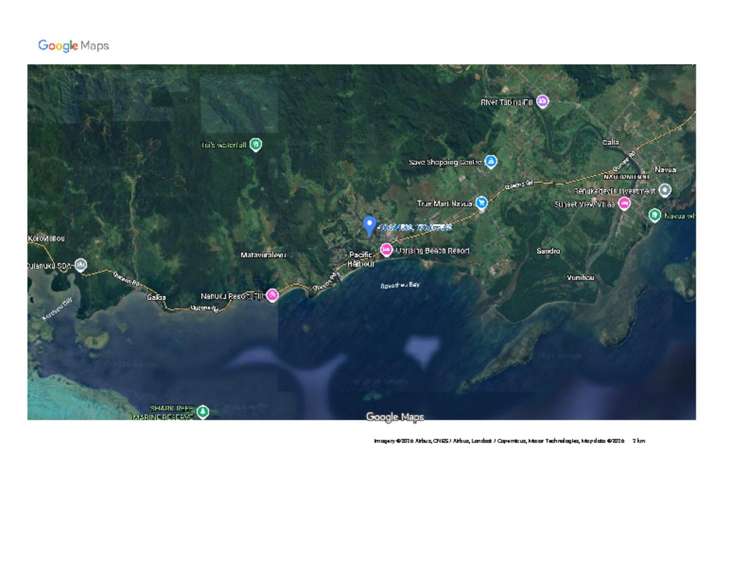The image size is (749, 579).
Task: Click the Uprising Beach Resort label
Action: coord(433,250)
